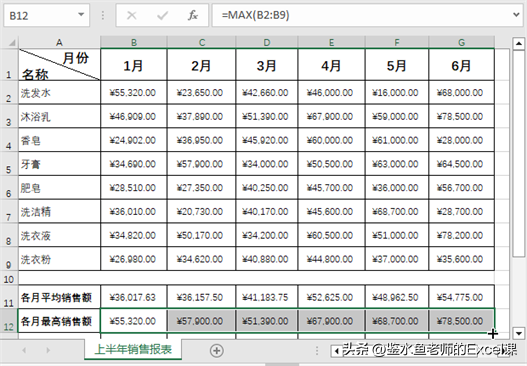Screen dimensions: 527x366
Task: Click the horizontal scrollbar left arrow
Action: 336,351
